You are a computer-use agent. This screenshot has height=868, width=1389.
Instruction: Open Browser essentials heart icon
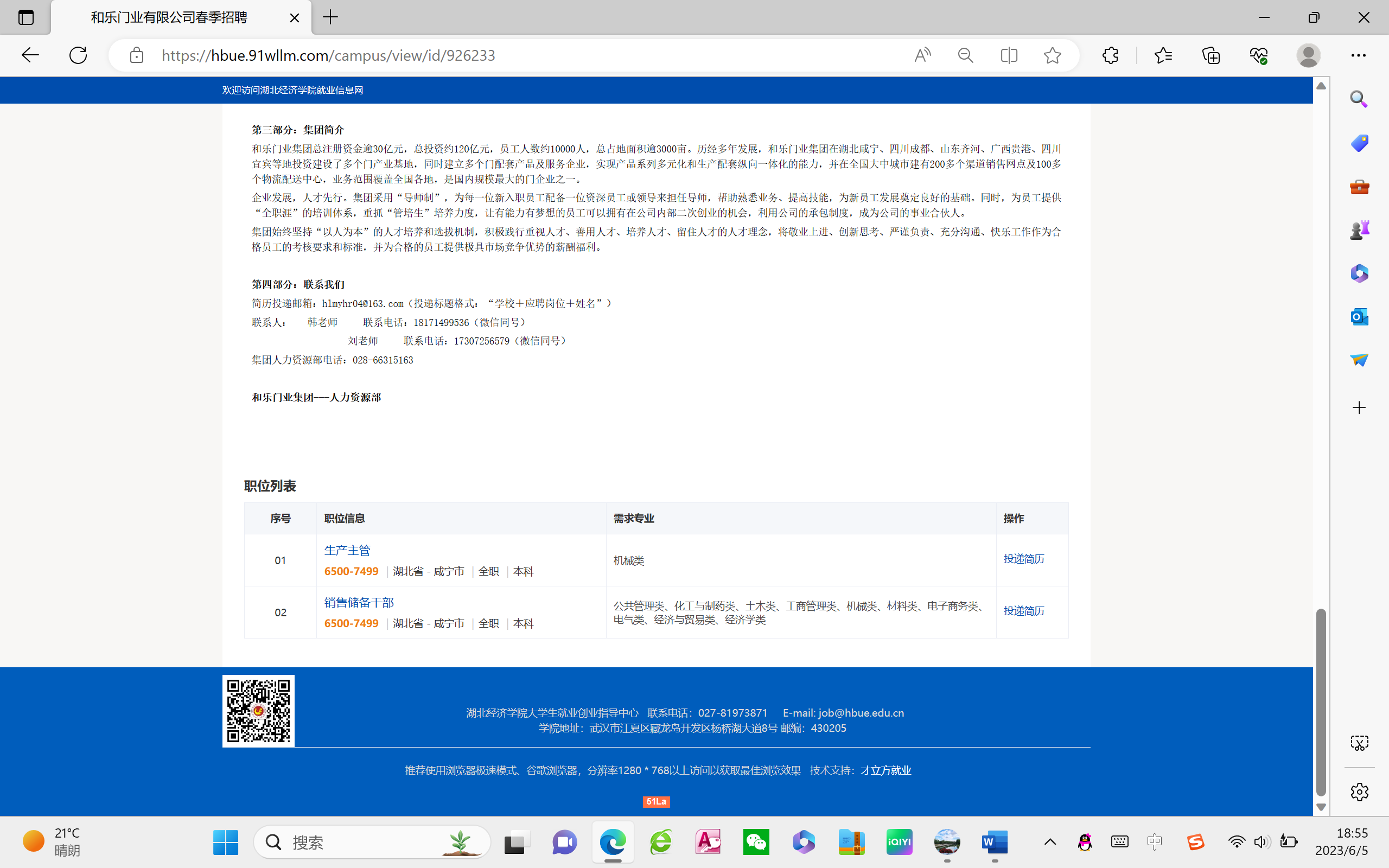1258,55
